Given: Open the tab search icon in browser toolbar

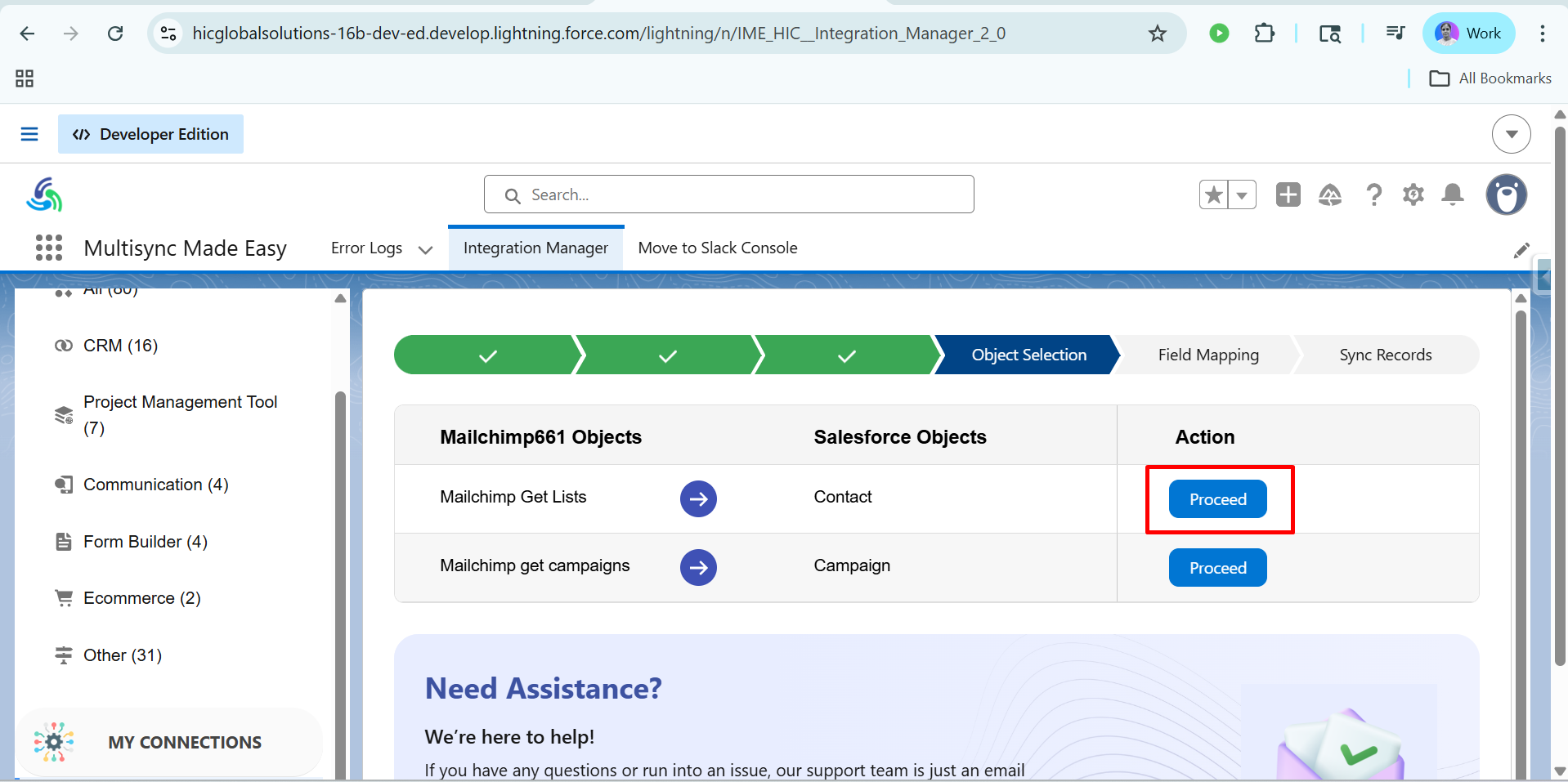Looking at the screenshot, I should pos(1329,34).
